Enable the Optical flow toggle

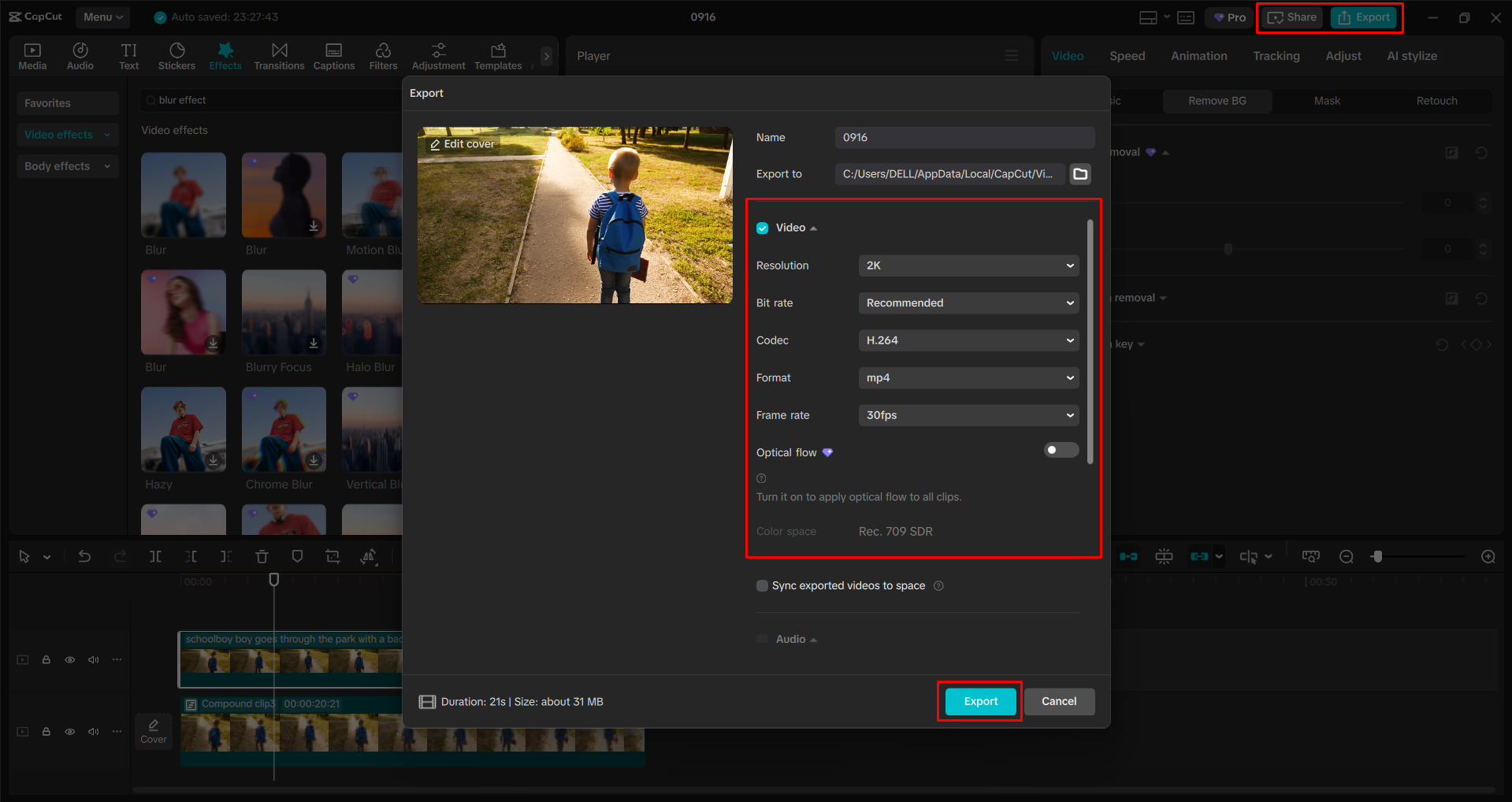pyautogui.click(x=1061, y=450)
